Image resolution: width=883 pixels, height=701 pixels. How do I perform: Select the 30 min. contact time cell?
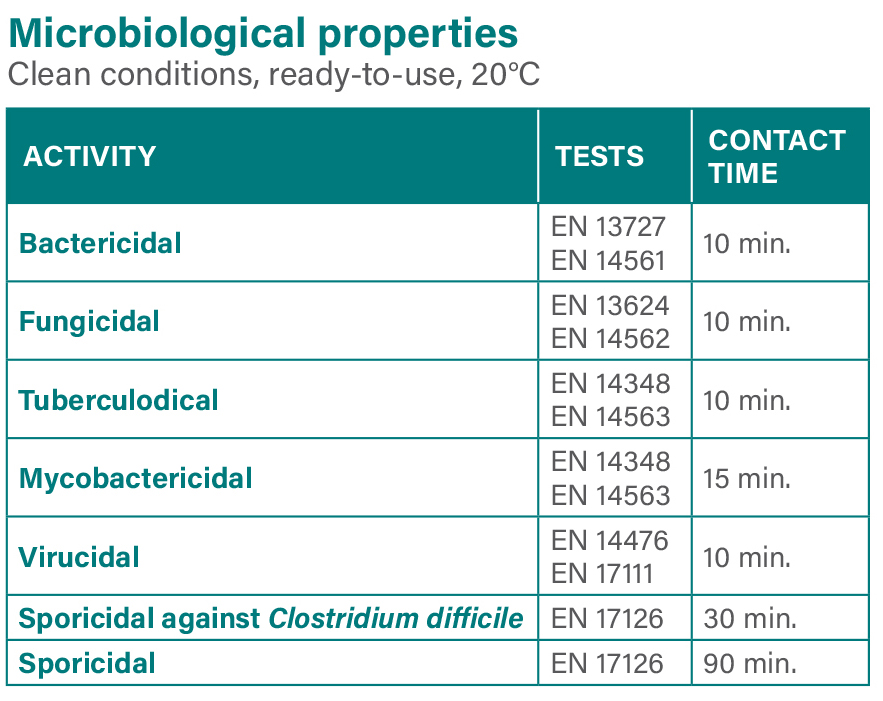750,619
